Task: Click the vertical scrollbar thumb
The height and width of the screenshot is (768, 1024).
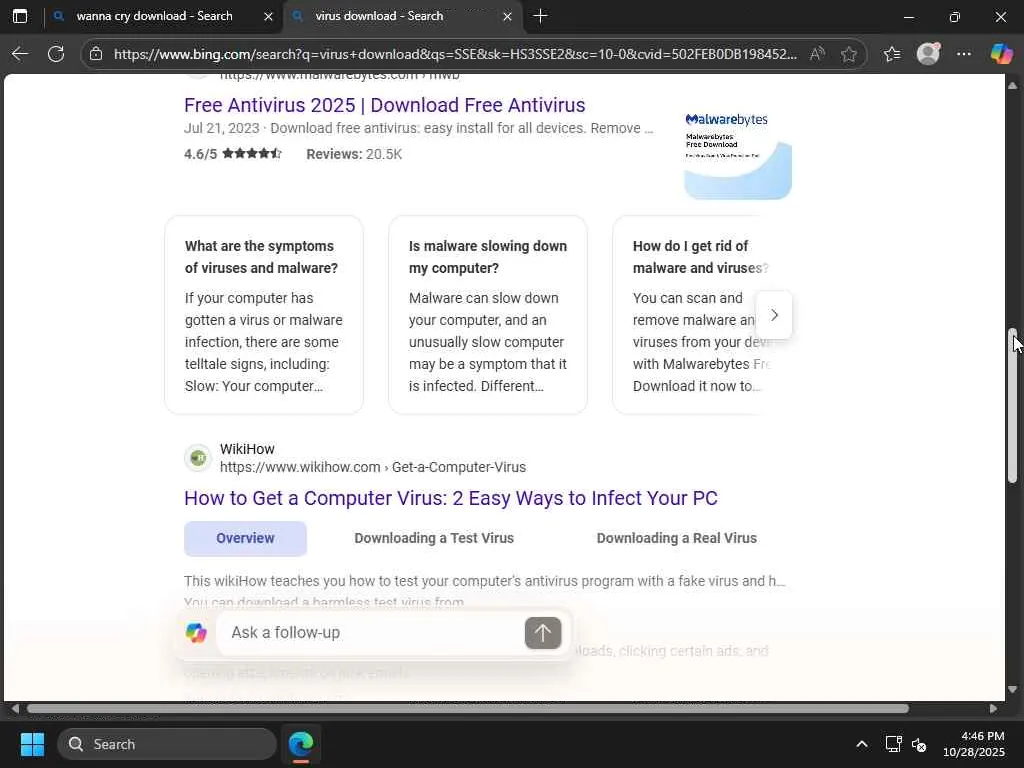Action: [1012, 405]
